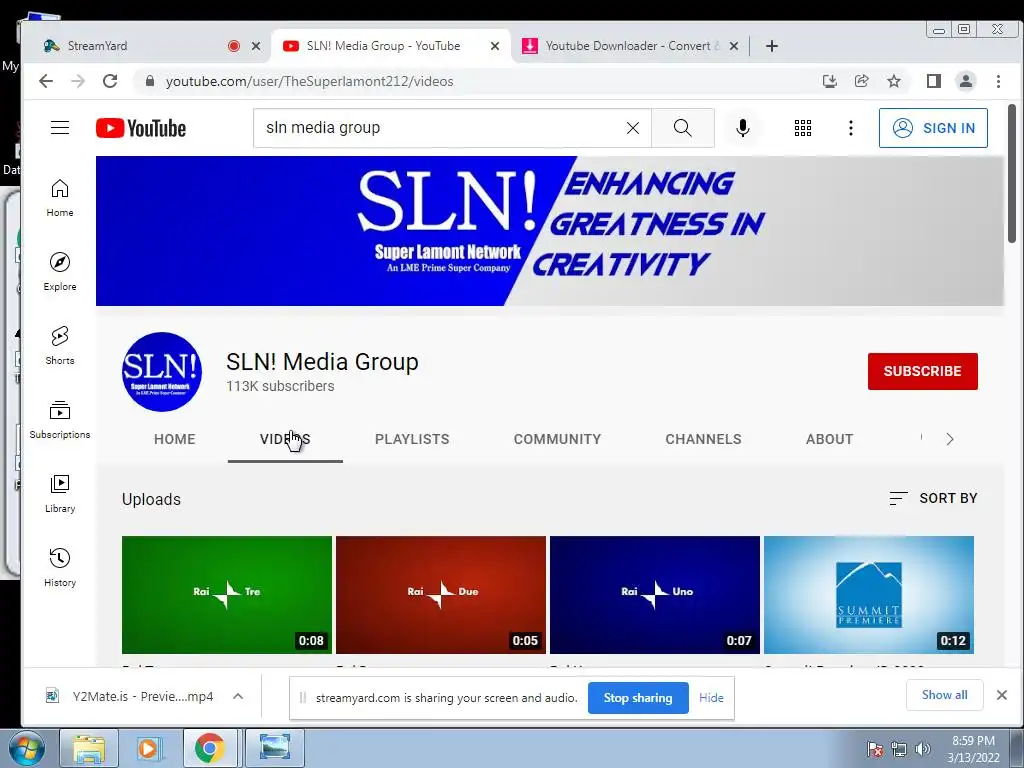Click the SLN! channel avatar
This screenshot has height=768, width=1024.
[x=162, y=372]
